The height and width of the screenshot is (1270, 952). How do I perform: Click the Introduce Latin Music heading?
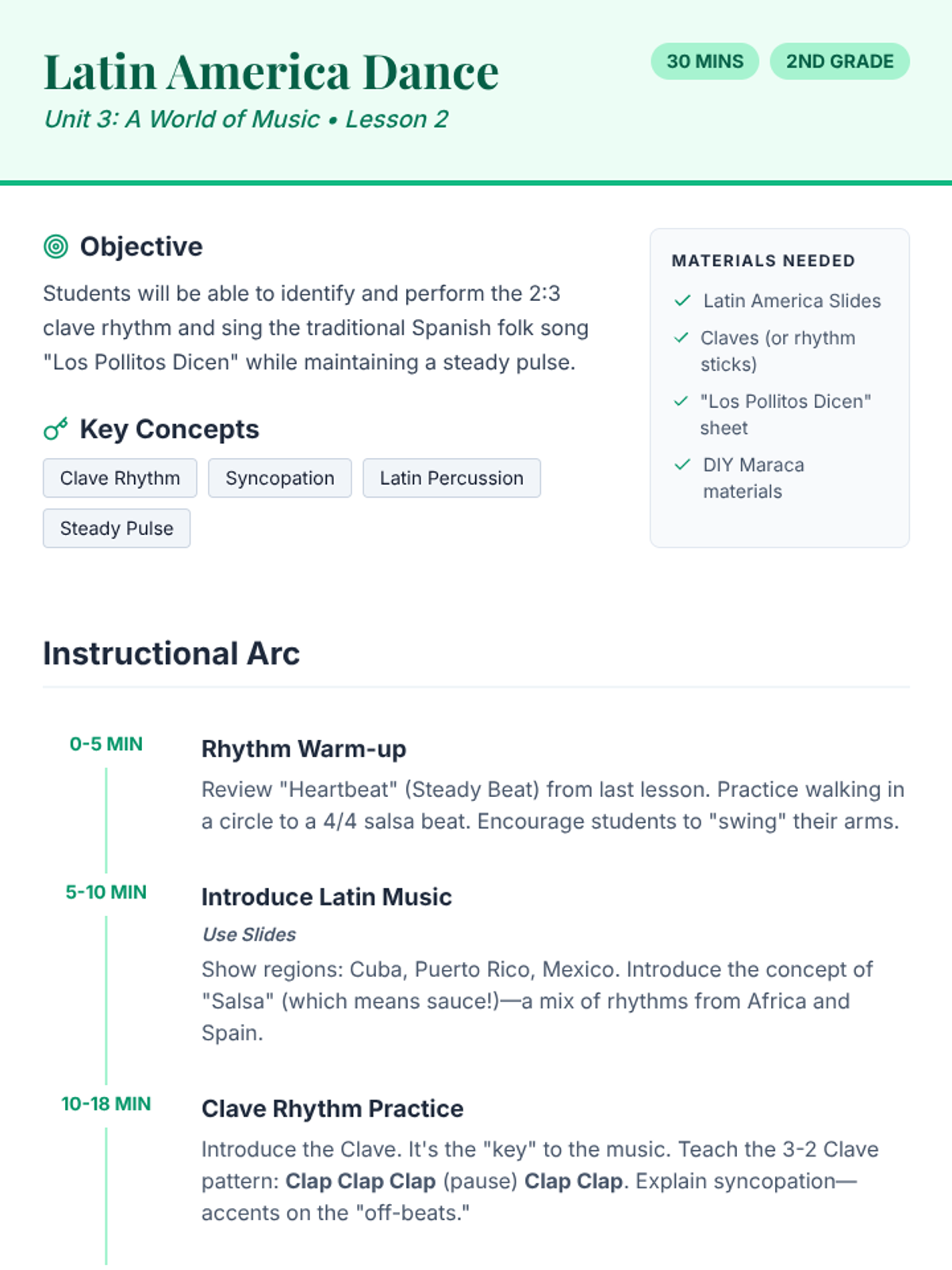(326, 897)
